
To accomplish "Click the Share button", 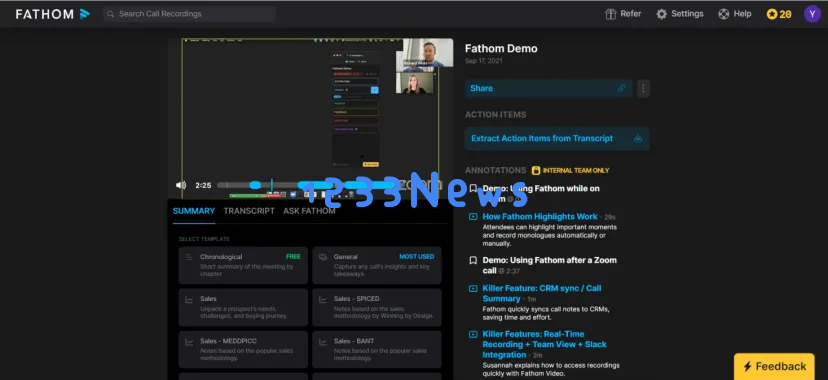I will (x=549, y=88).
